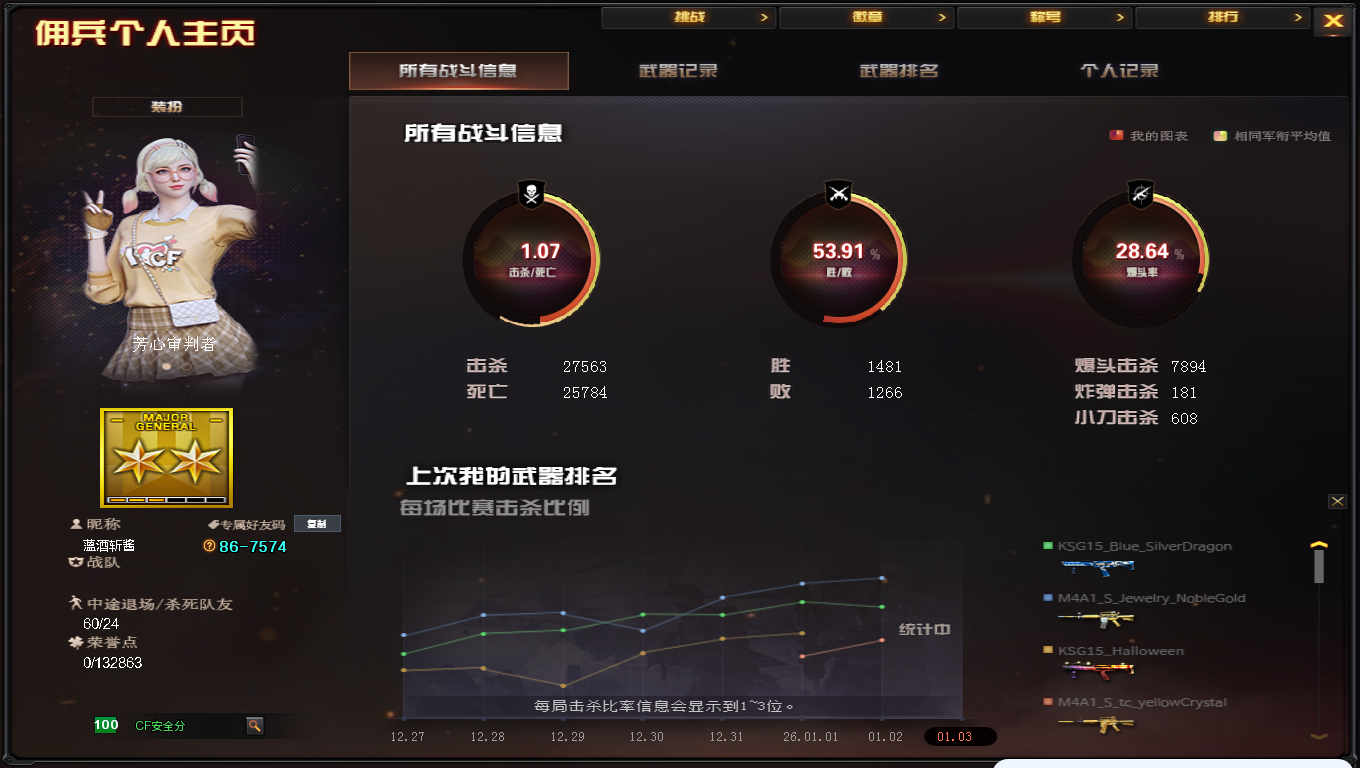Click the skull kill/death ratio icon

click(x=532, y=194)
